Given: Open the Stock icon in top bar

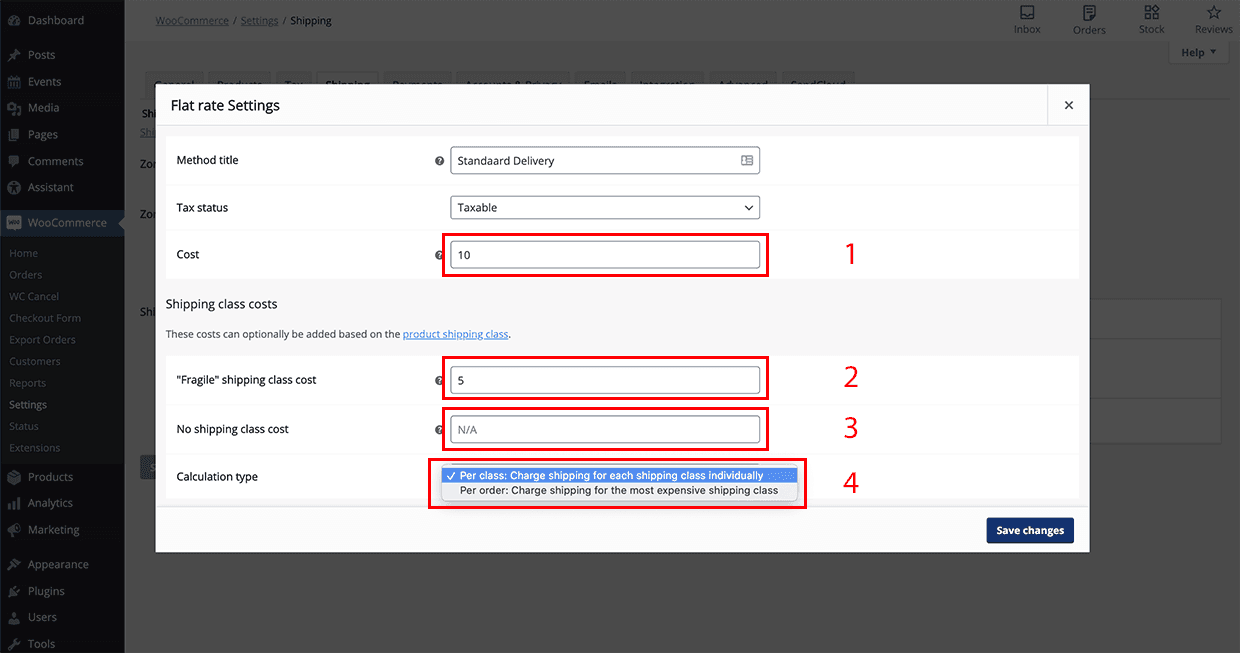Looking at the screenshot, I should coord(1152,13).
